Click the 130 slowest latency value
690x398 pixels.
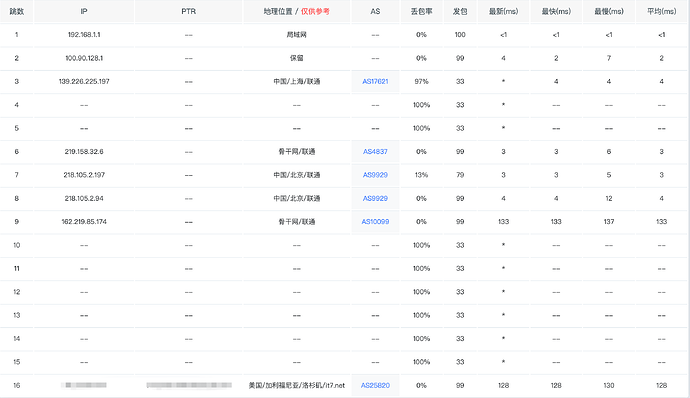609,385
